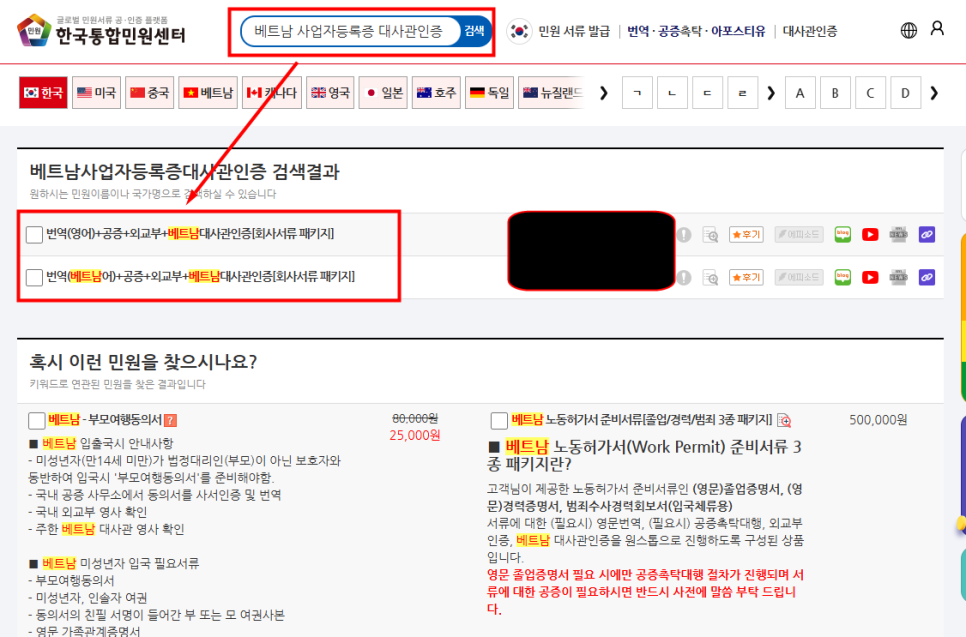Screen dimensions: 966x637
Task: Click 에피소드 button in 번역(영어) row
Action: point(799,235)
